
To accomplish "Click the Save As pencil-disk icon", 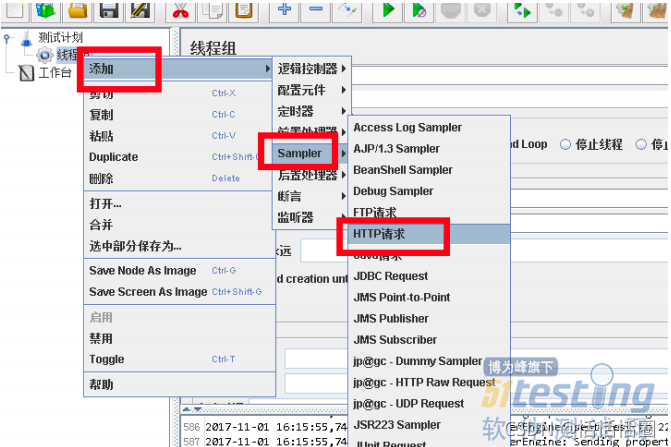I will click(x=140, y=9).
